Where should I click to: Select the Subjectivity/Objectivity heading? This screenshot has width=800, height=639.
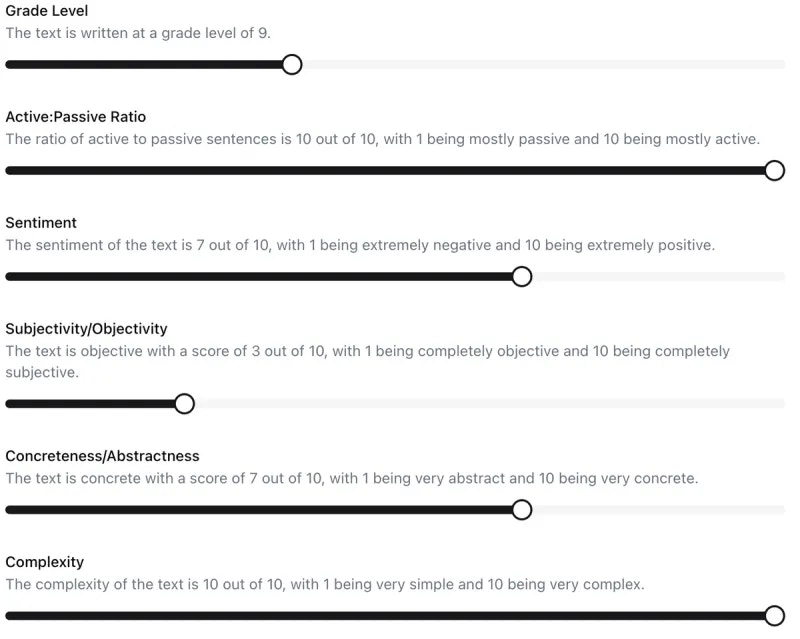[86, 329]
